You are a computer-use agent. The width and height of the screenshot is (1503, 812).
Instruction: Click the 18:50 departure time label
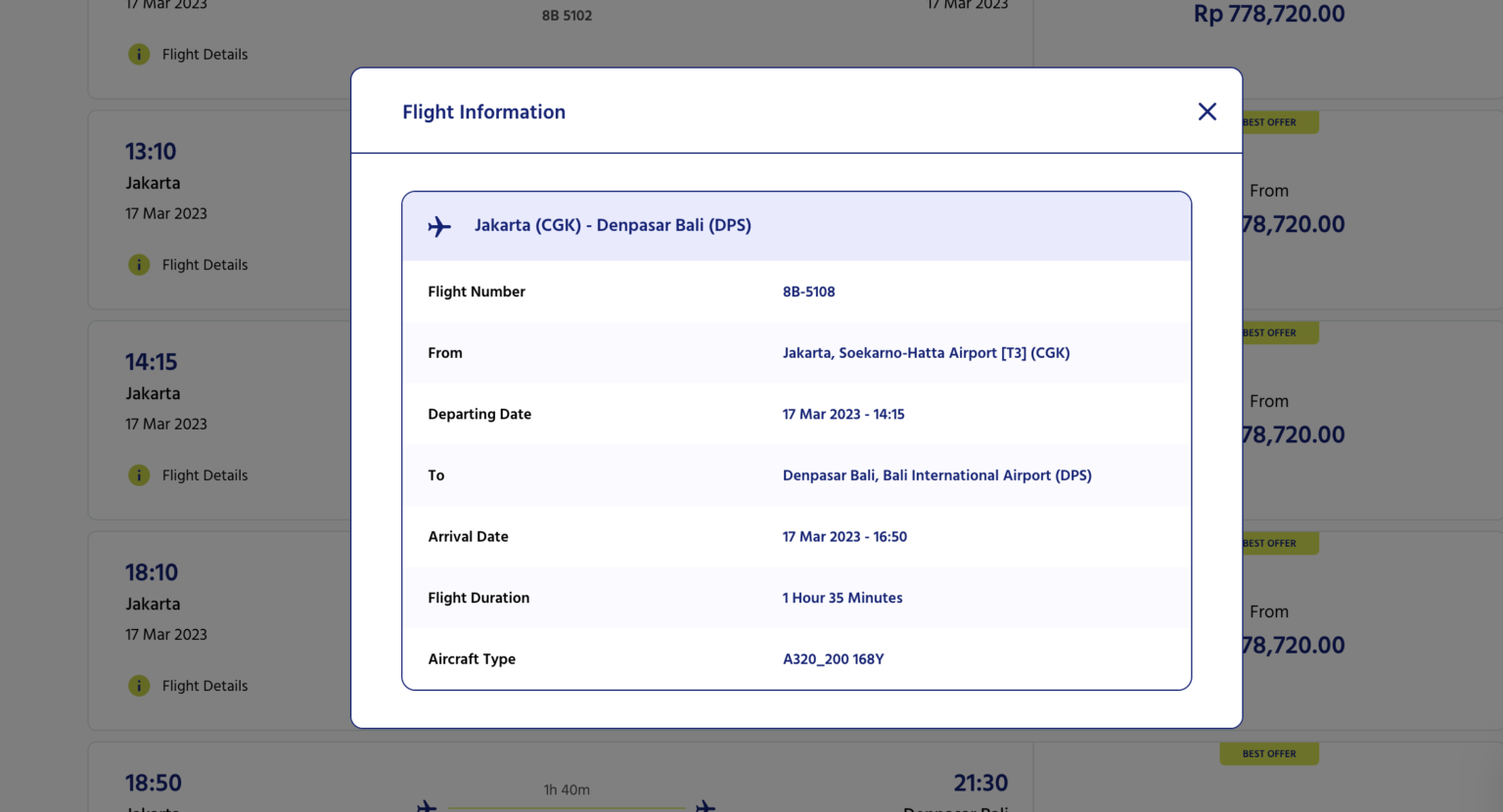[x=154, y=783]
